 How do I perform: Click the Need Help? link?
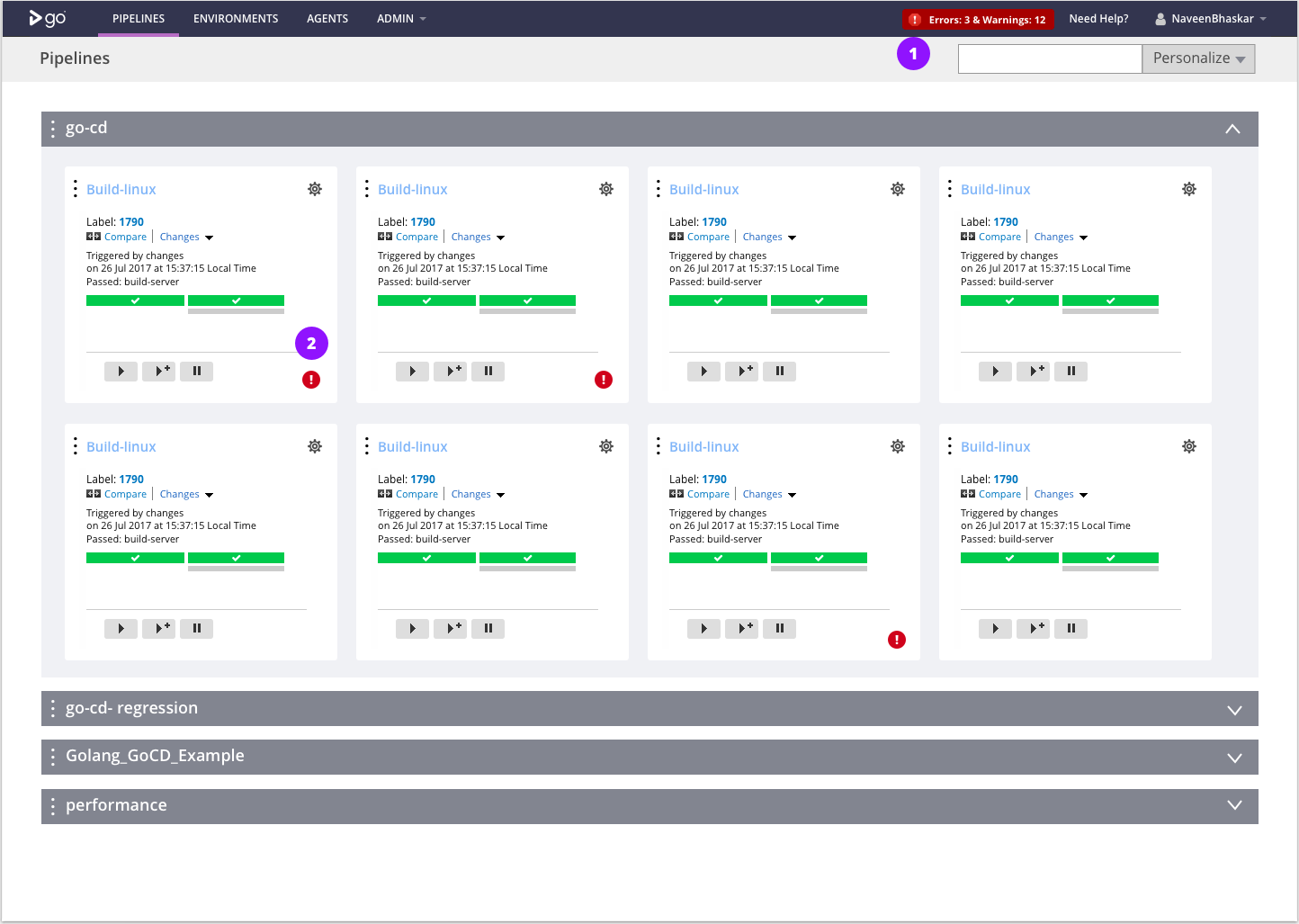coord(1098,18)
